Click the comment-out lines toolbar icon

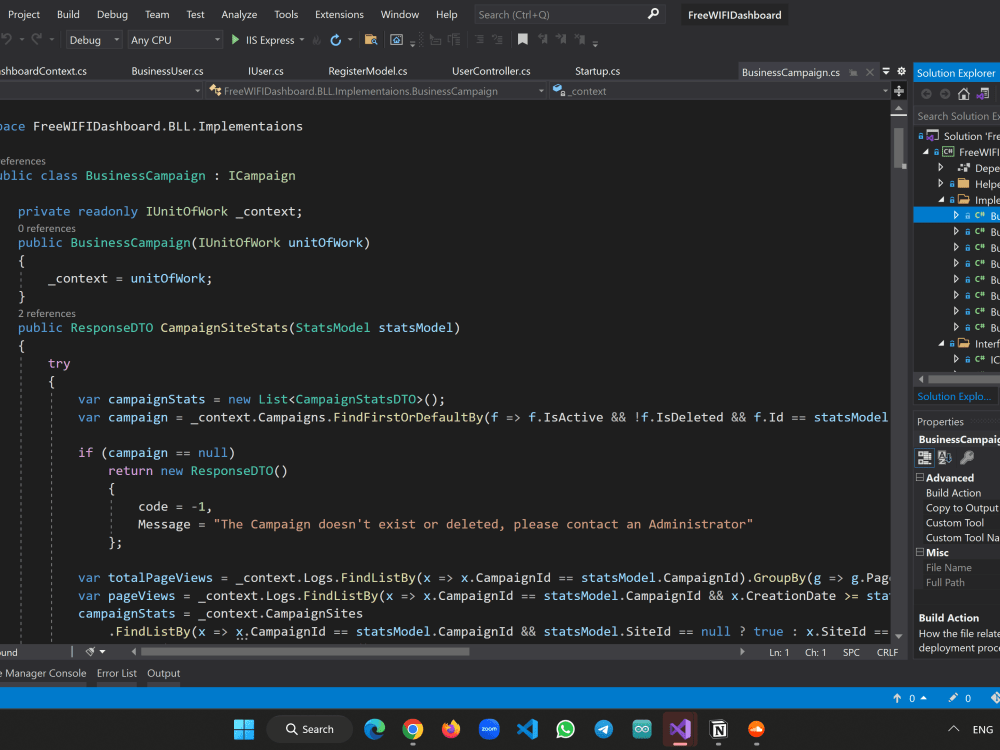479,40
